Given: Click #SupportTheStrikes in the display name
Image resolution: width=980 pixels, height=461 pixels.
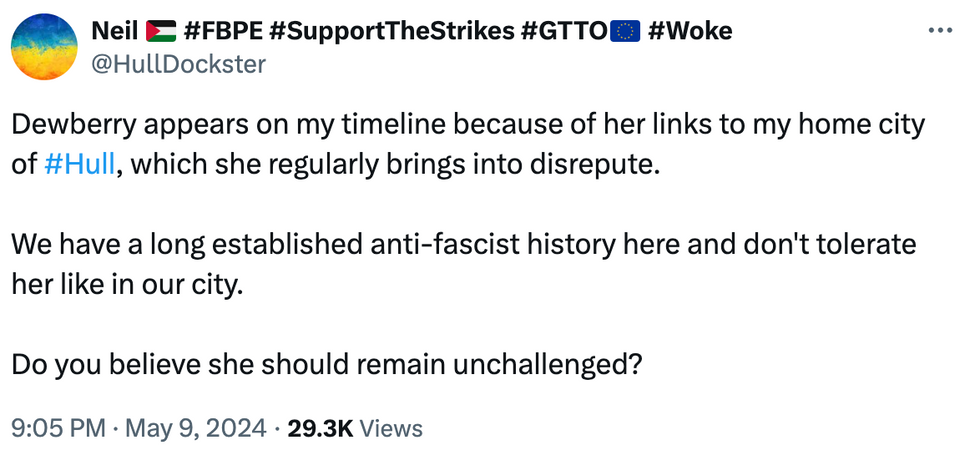Looking at the screenshot, I should (391, 30).
